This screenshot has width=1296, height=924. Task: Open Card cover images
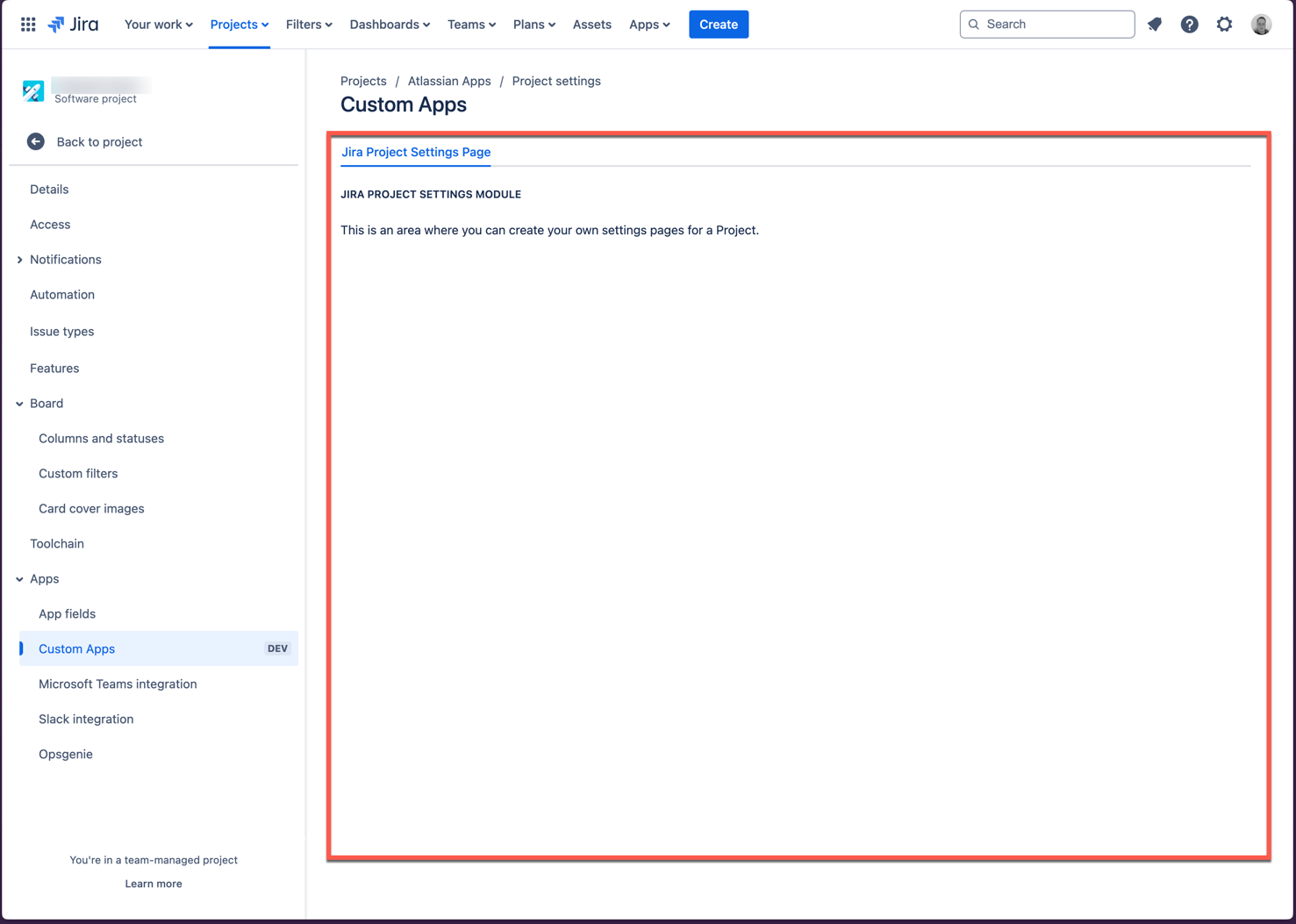(x=91, y=509)
